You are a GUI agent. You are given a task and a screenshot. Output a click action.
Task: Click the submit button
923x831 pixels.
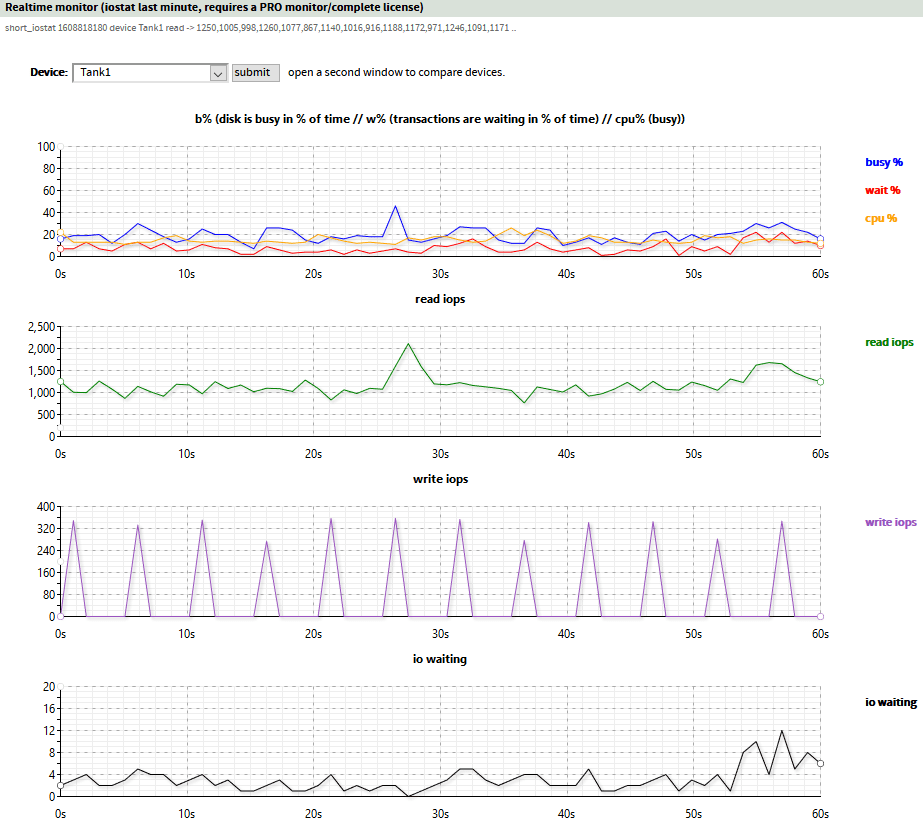coord(255,72)
